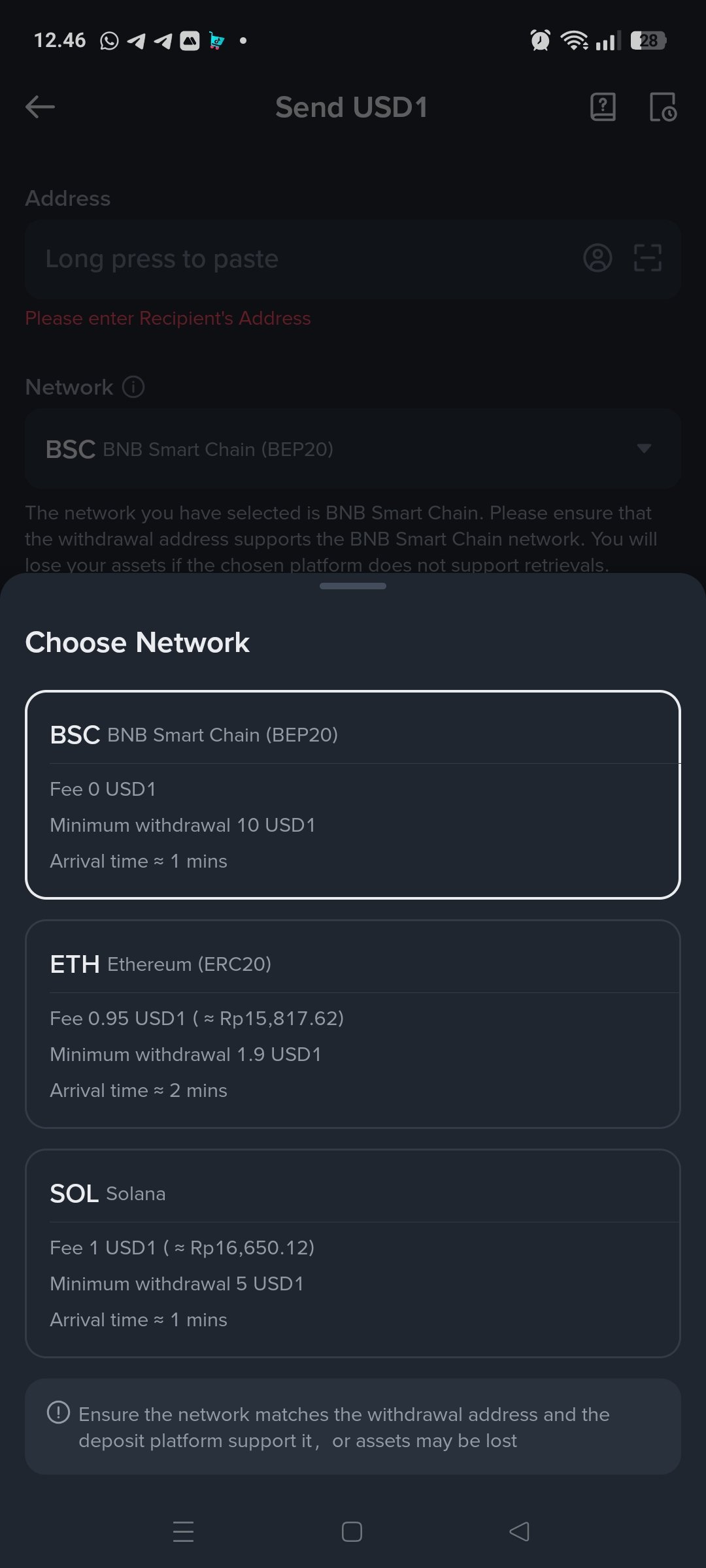Tap the back arrow icon
Viewport: 706px width, 1568px height.
(40, 107)
